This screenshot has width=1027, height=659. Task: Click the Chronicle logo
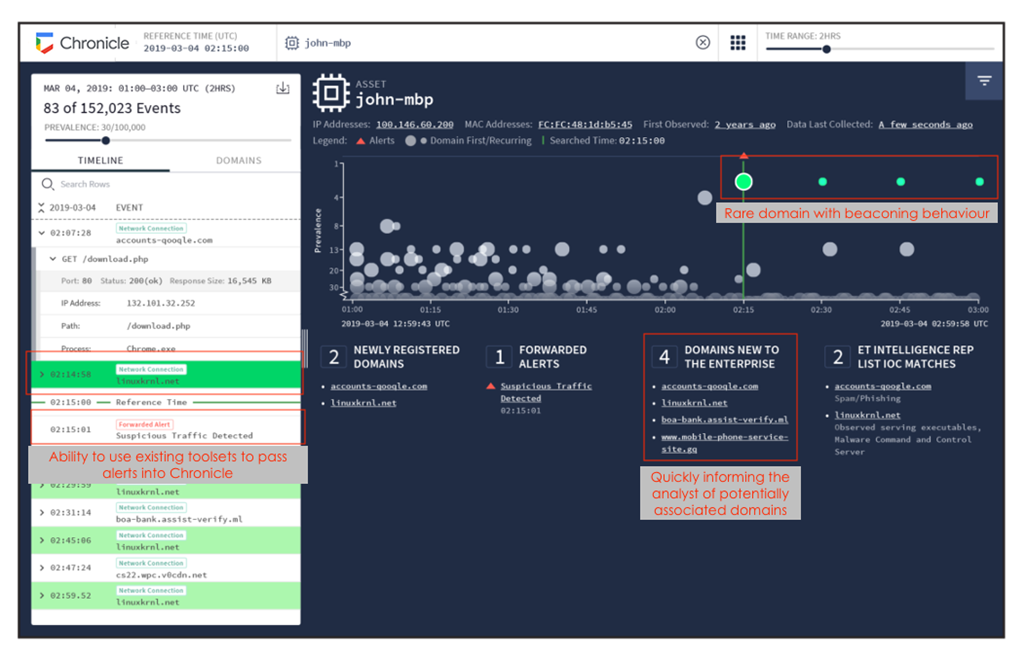pos(83,43)
